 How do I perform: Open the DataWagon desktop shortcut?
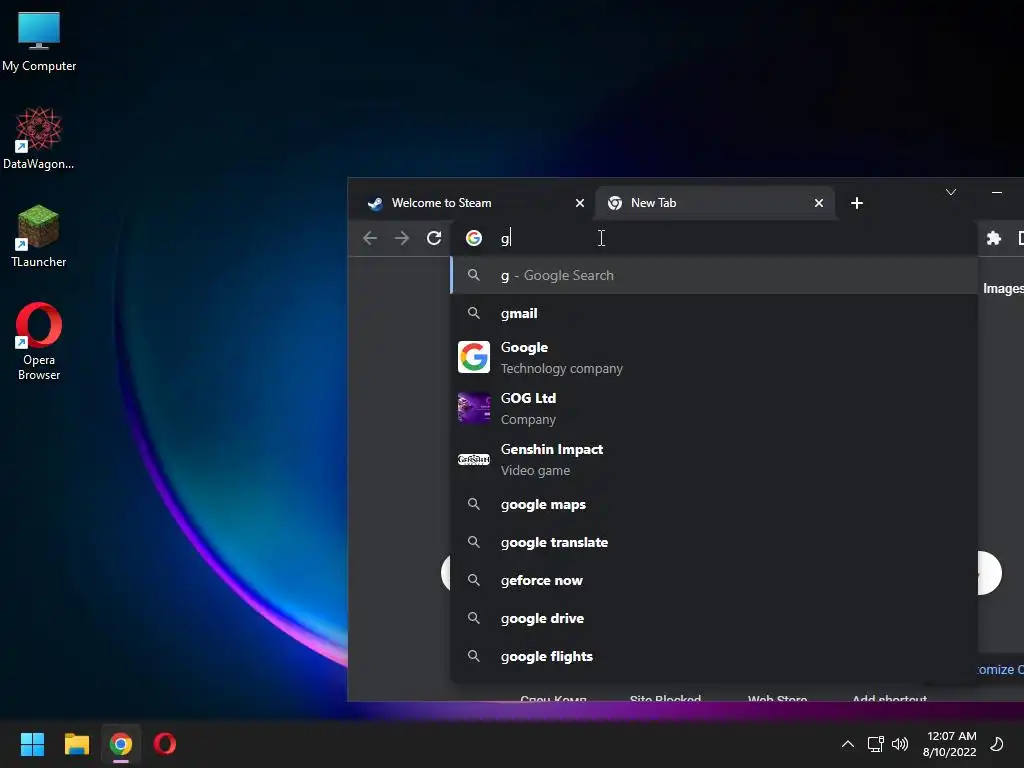tap(39, 138)
